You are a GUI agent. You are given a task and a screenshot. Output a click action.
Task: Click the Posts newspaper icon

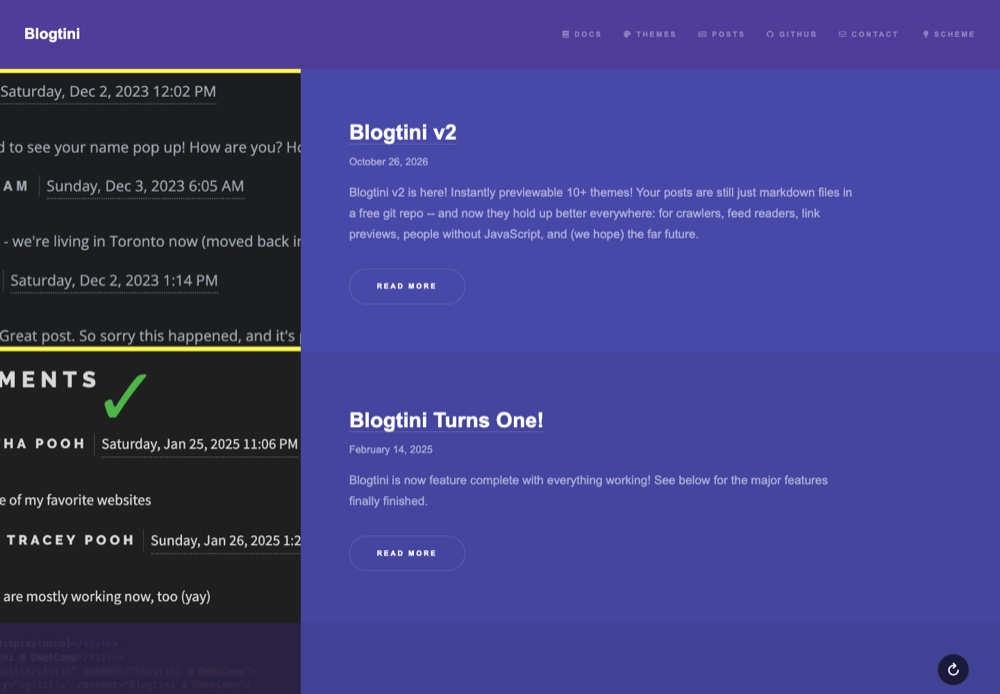[702, 34]
